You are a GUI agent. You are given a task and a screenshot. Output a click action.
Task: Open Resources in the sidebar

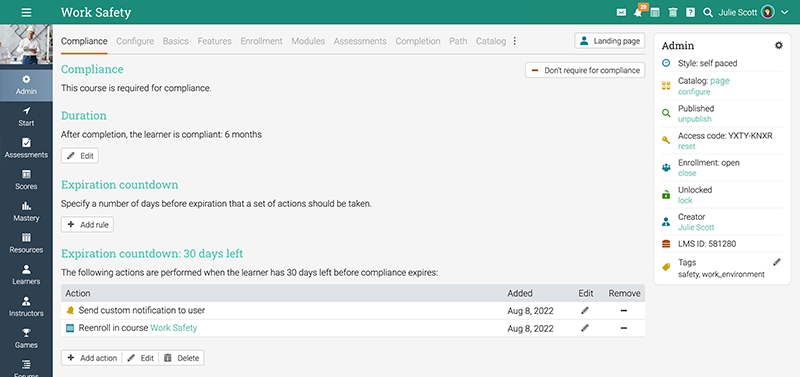(x=26, y=243)
